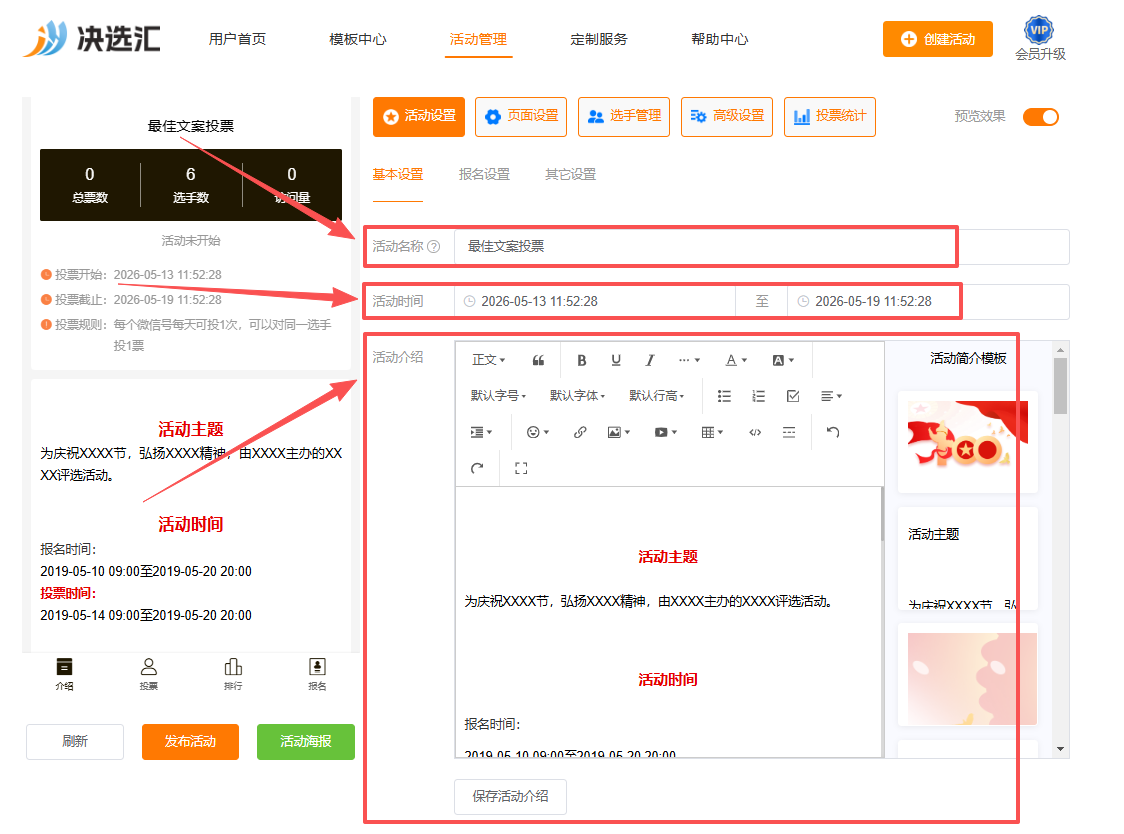This screenshot has height=834, width=1124.
Task: Undo the last editor change
Action: [832, 432]
